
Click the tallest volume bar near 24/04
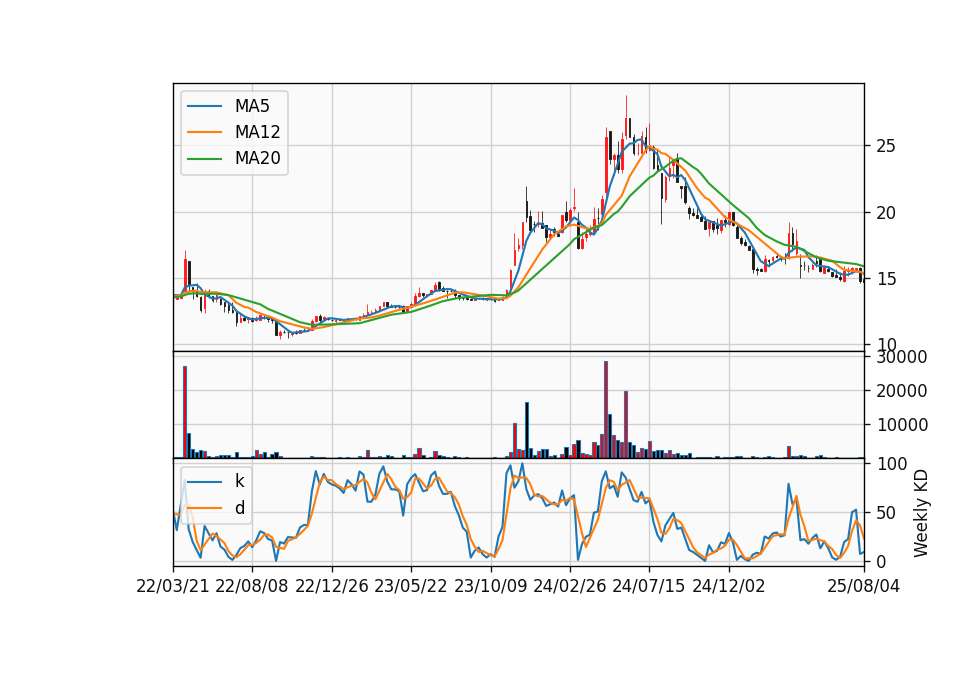click(606, 410)
